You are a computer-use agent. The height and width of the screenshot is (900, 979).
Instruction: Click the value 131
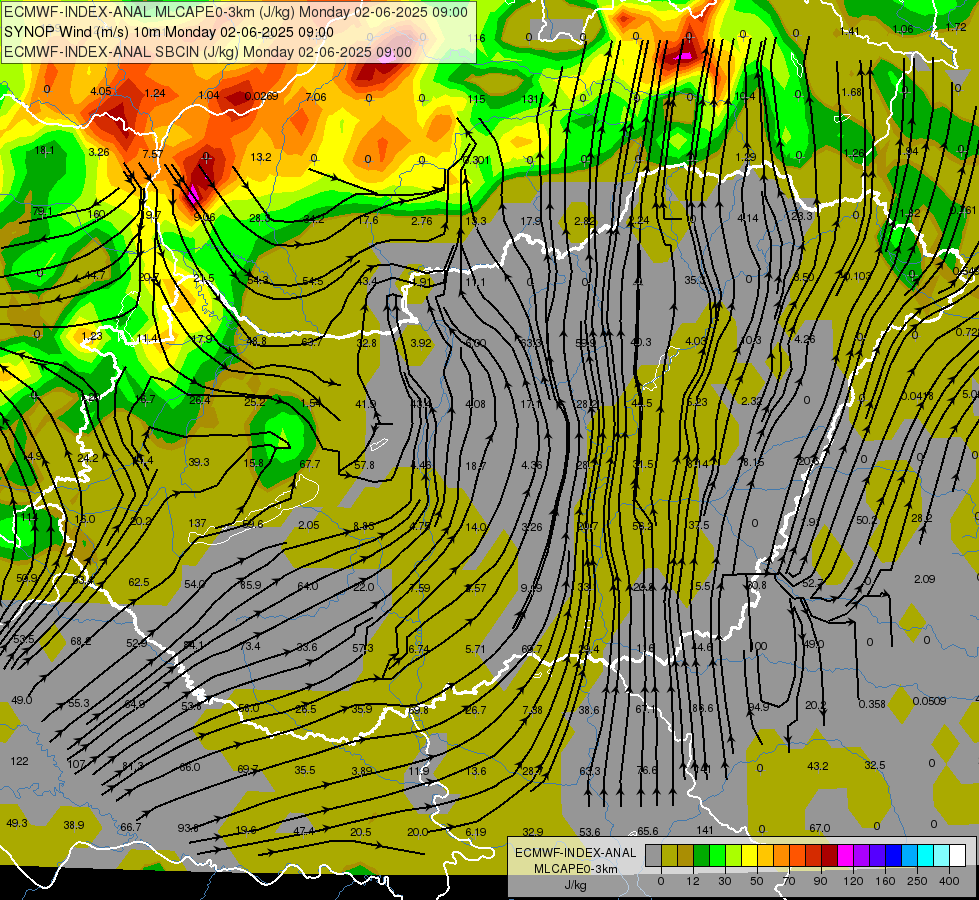tap(530, 99)
